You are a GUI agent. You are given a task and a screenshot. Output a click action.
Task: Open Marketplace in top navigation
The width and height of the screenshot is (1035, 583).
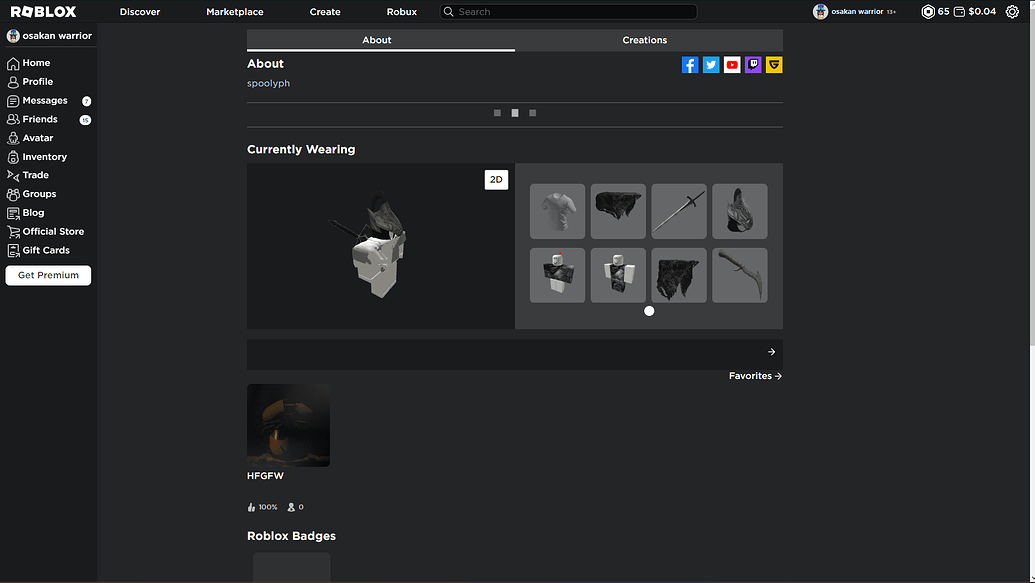[235, 12]
